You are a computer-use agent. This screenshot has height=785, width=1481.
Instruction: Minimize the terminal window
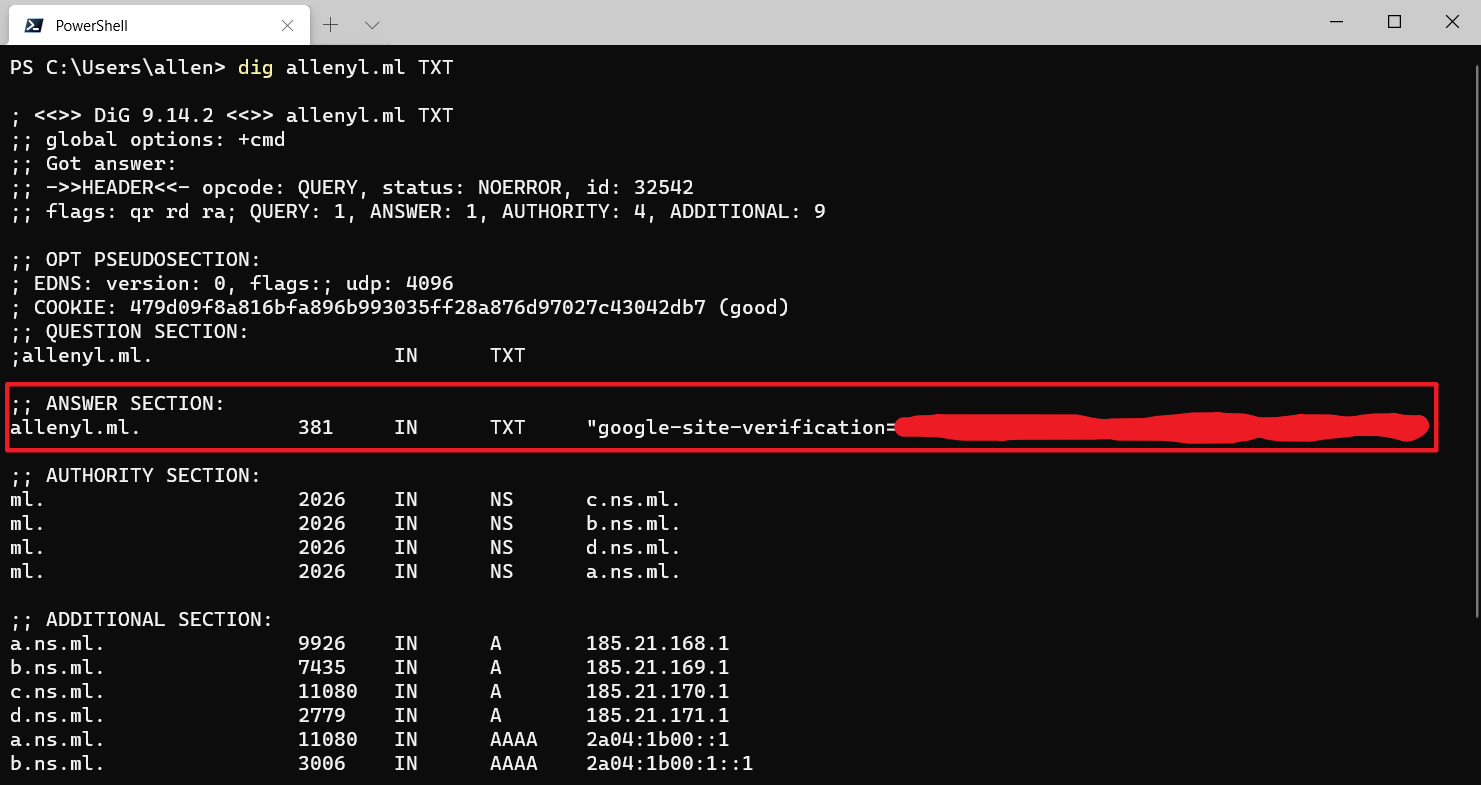tap(1338, 22)
